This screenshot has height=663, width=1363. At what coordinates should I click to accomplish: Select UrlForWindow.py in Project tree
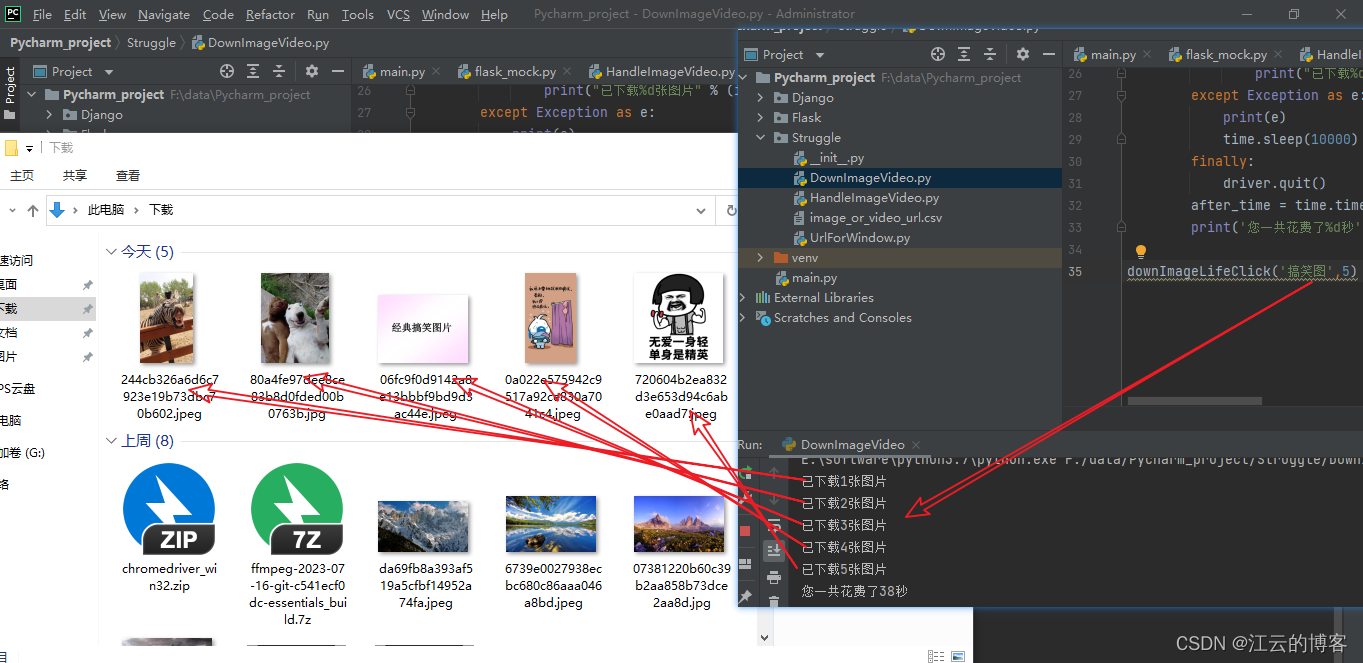[859, 238]
